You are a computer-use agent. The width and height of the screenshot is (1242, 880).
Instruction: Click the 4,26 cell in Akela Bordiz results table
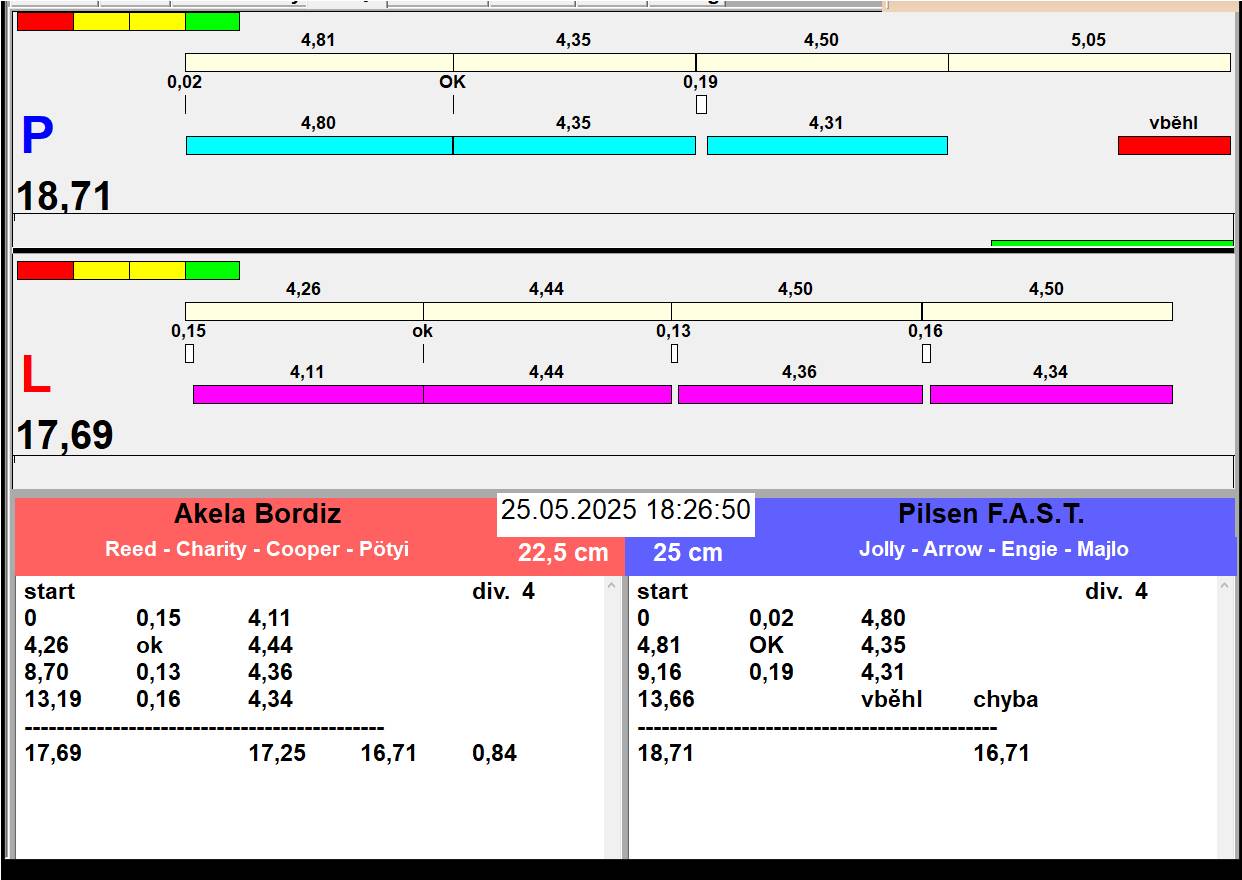[x=47, y=645]
